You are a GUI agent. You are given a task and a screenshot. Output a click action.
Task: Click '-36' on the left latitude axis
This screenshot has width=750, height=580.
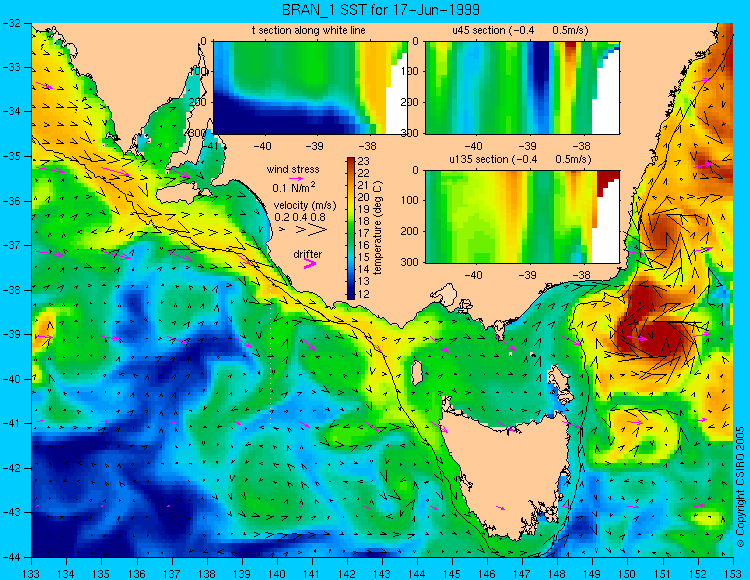[13, 201]
